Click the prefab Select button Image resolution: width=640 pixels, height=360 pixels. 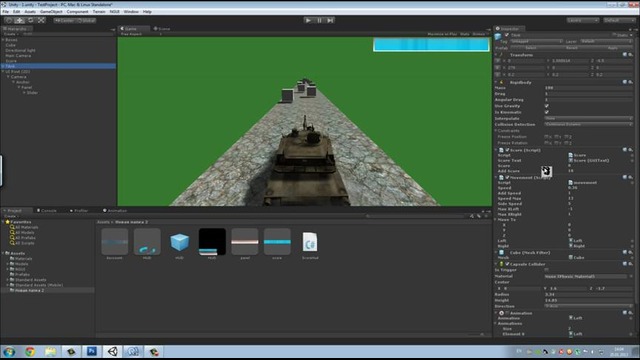pyautogui.click(x=531, y=48)
